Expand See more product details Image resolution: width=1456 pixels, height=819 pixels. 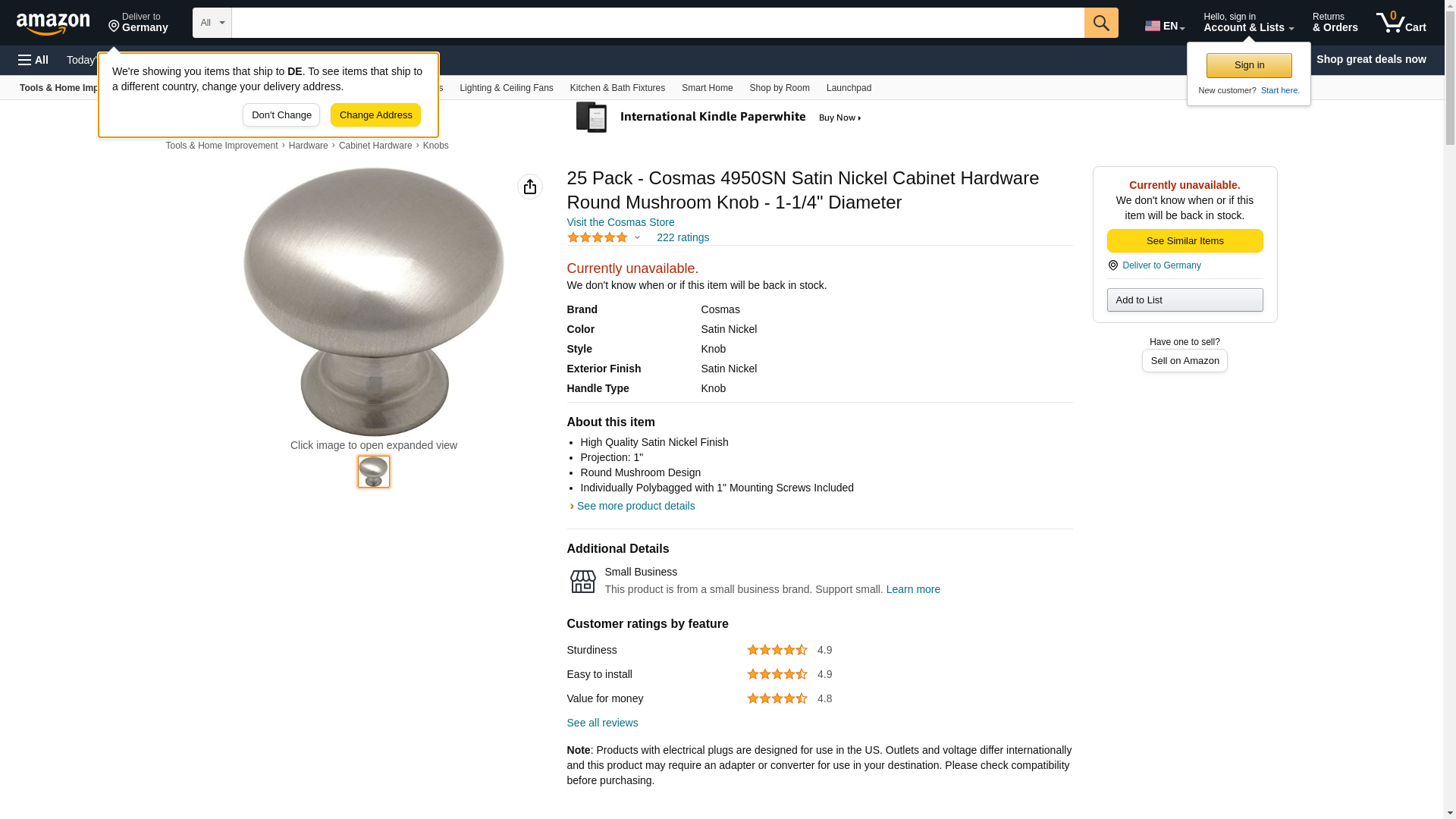pyautogui.click(x=635, y=506)
